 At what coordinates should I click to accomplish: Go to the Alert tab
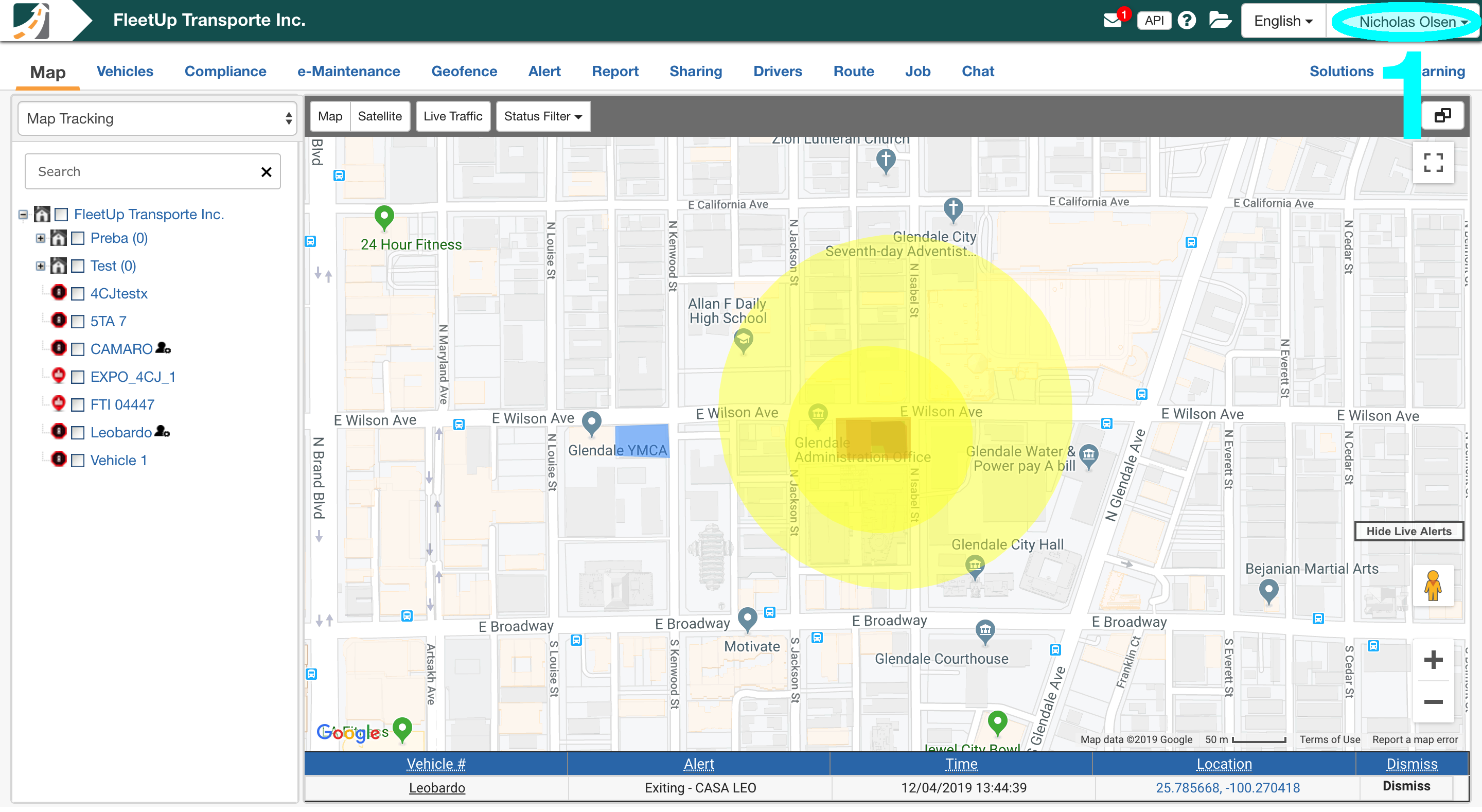(544, 72)
